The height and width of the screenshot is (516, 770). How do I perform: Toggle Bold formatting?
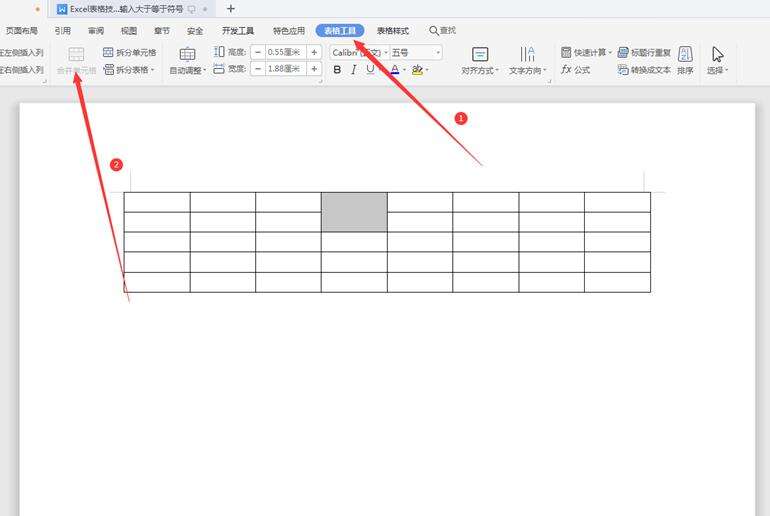coord(337,70)
